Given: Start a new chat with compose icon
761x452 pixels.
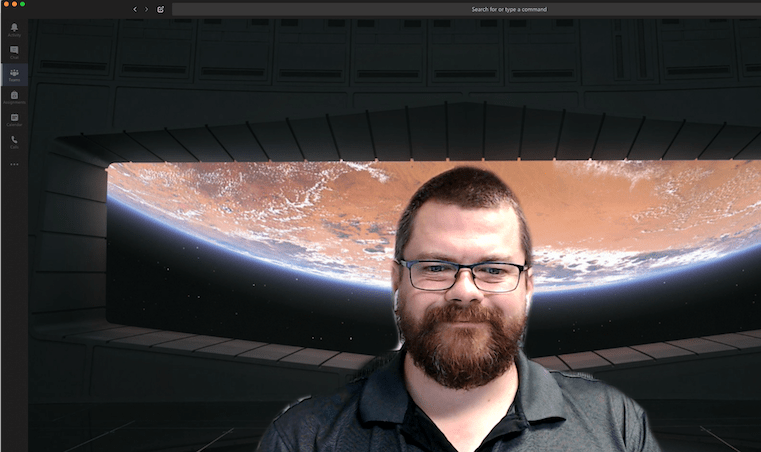Looking at the screenshot, I should tap(160, 9).
